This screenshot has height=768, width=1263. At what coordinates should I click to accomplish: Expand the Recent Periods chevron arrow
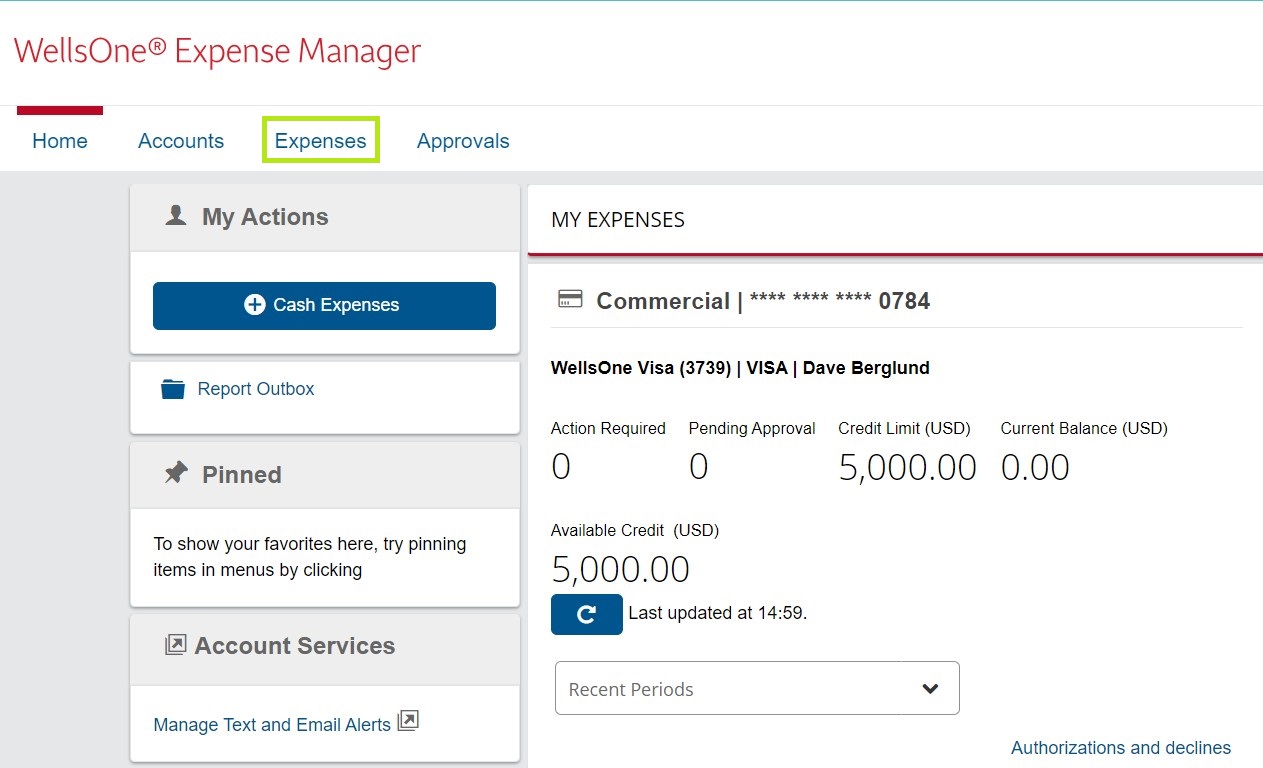point(929,688)
